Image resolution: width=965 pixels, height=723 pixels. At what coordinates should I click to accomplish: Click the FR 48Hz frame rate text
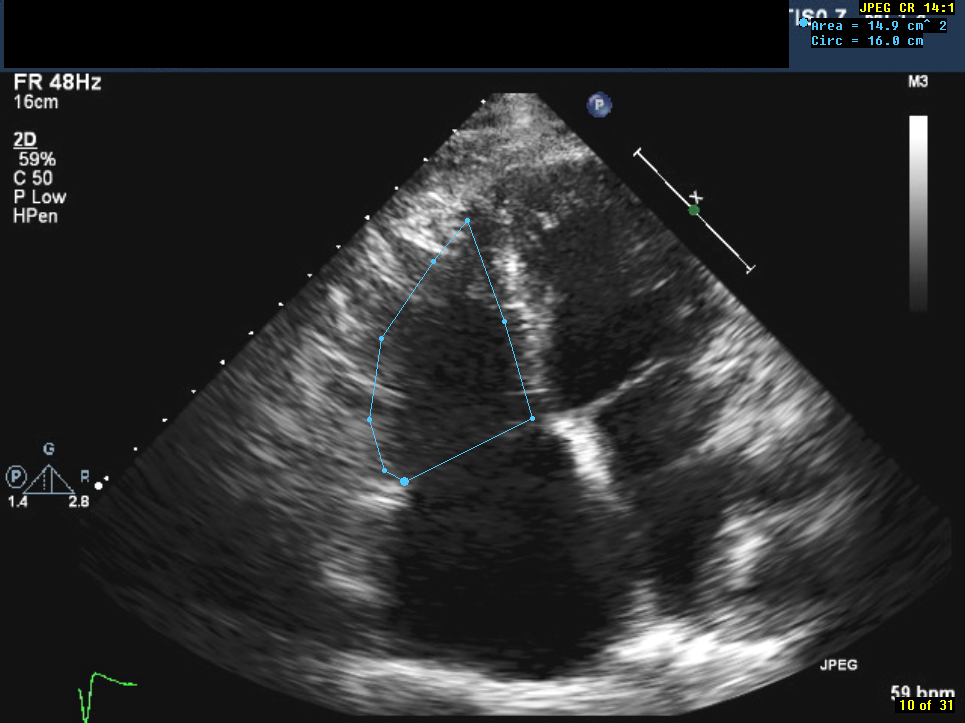coord(57,83)
